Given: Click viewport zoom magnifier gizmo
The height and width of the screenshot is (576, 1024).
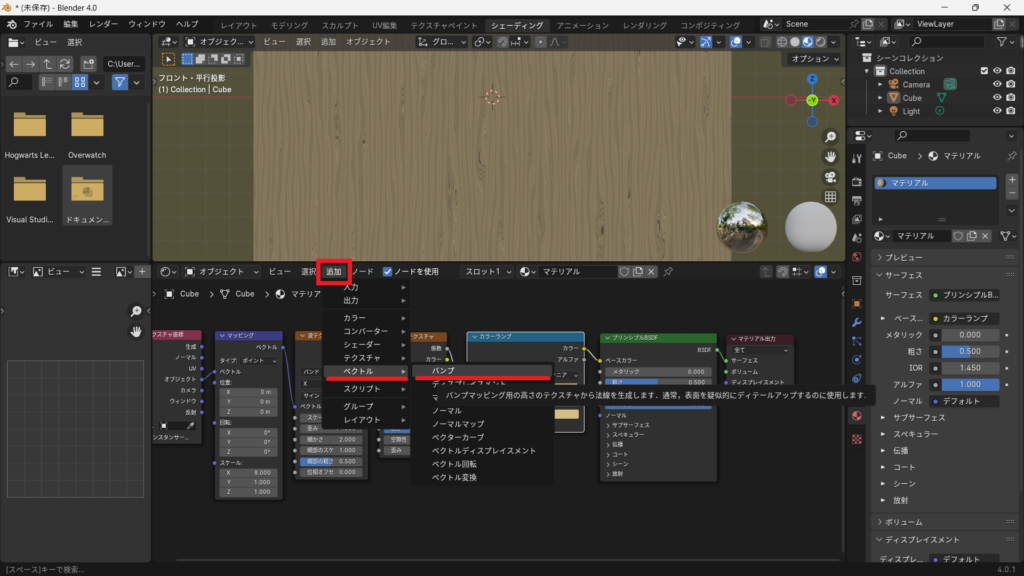Looking at the screenshot, I should click(830, 137).
